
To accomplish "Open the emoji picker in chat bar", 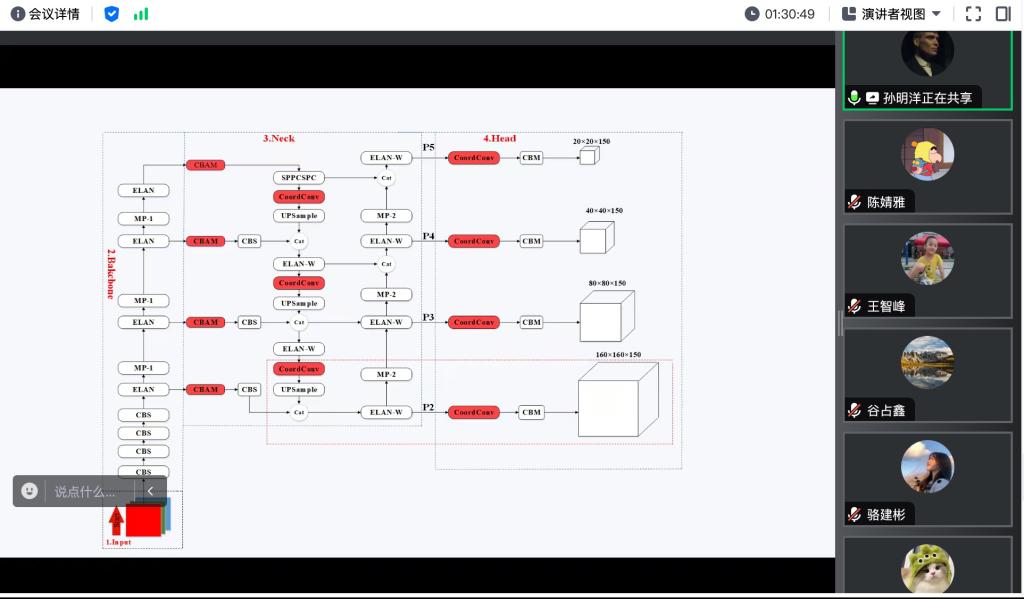I will click(30, 491).
